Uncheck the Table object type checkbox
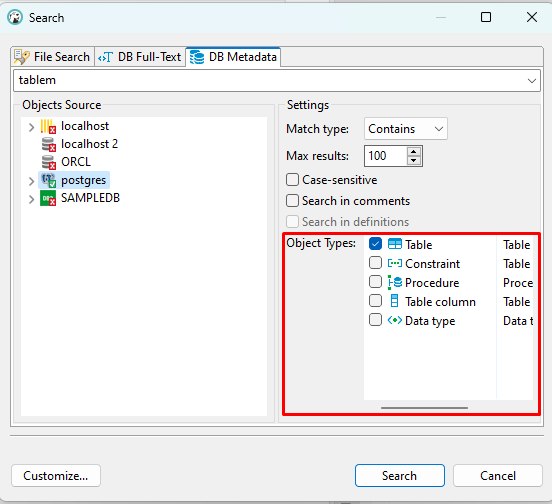The image size is (552, 504). [x=375, y=244]
